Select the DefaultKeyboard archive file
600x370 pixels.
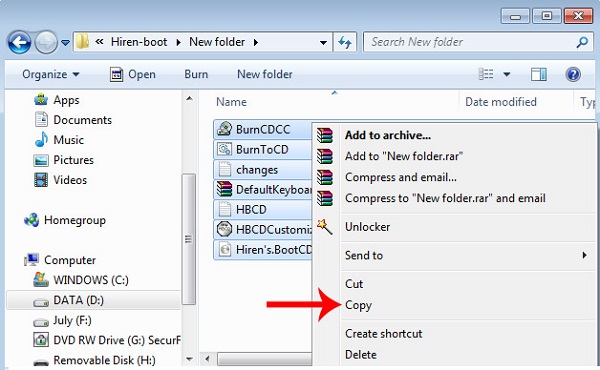click(x=262, y=189)
